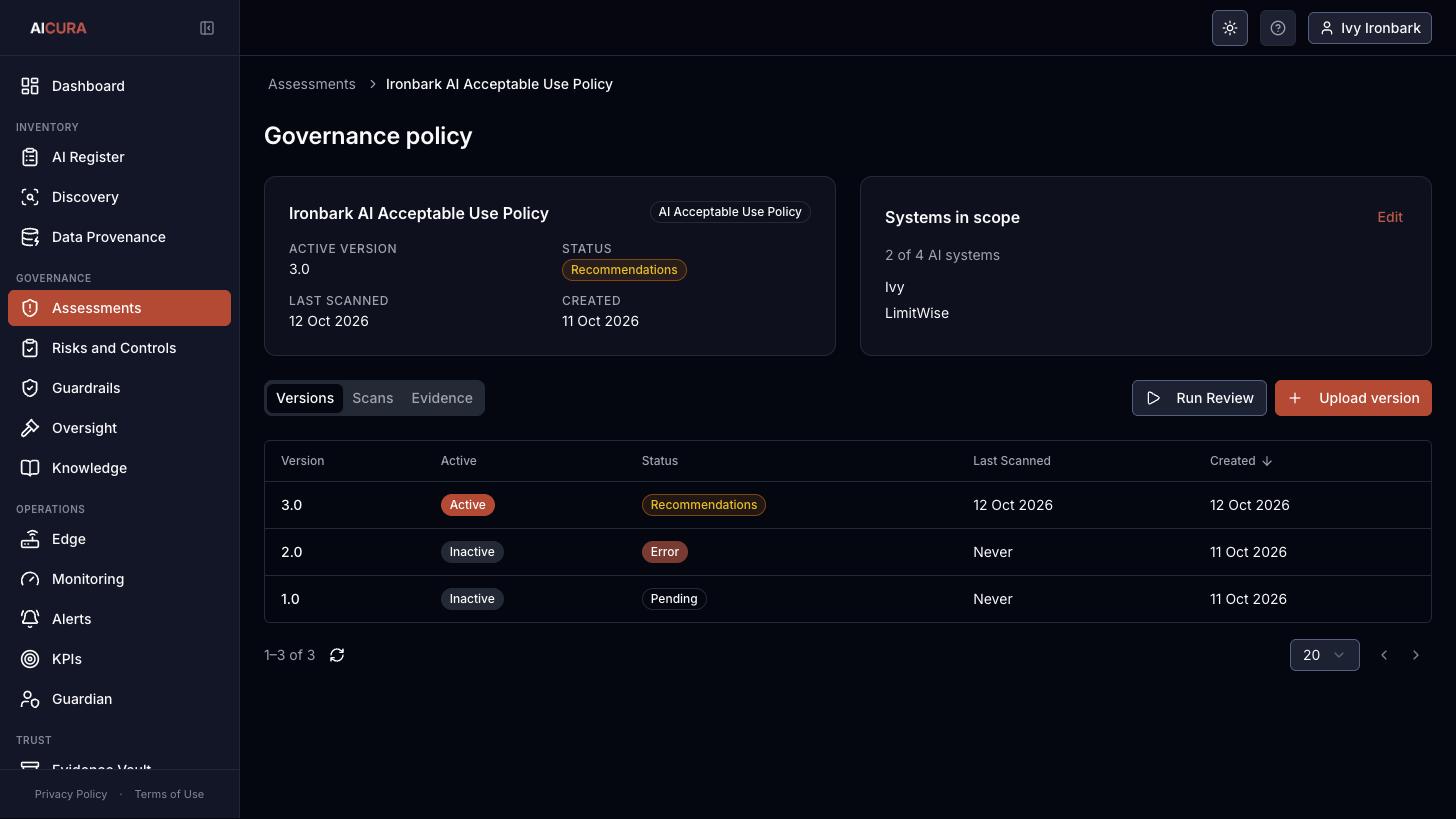Click the AICURA logo
Viewport: 1456px width, 819px height.
click(x=58, y=28)
